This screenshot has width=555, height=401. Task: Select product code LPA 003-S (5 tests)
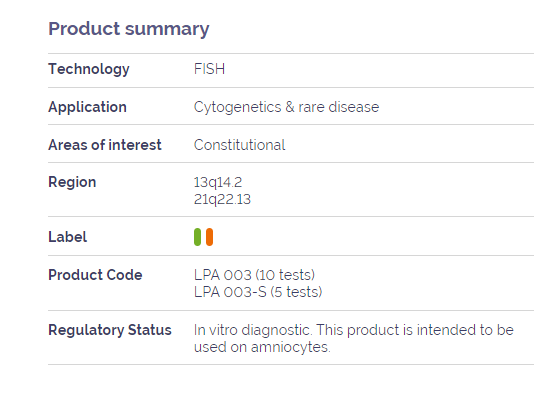[x=258, y=292]
